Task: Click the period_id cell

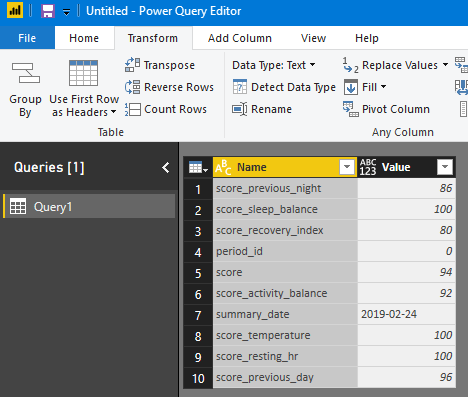Action: click(x=285, y=251)
